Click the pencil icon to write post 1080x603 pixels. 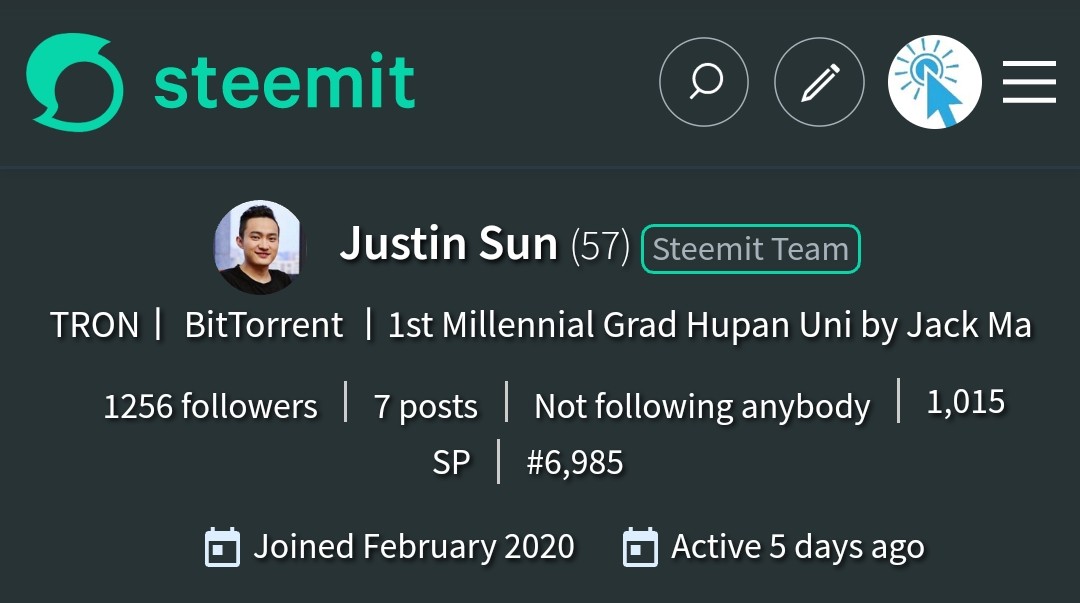coord(819,82)
